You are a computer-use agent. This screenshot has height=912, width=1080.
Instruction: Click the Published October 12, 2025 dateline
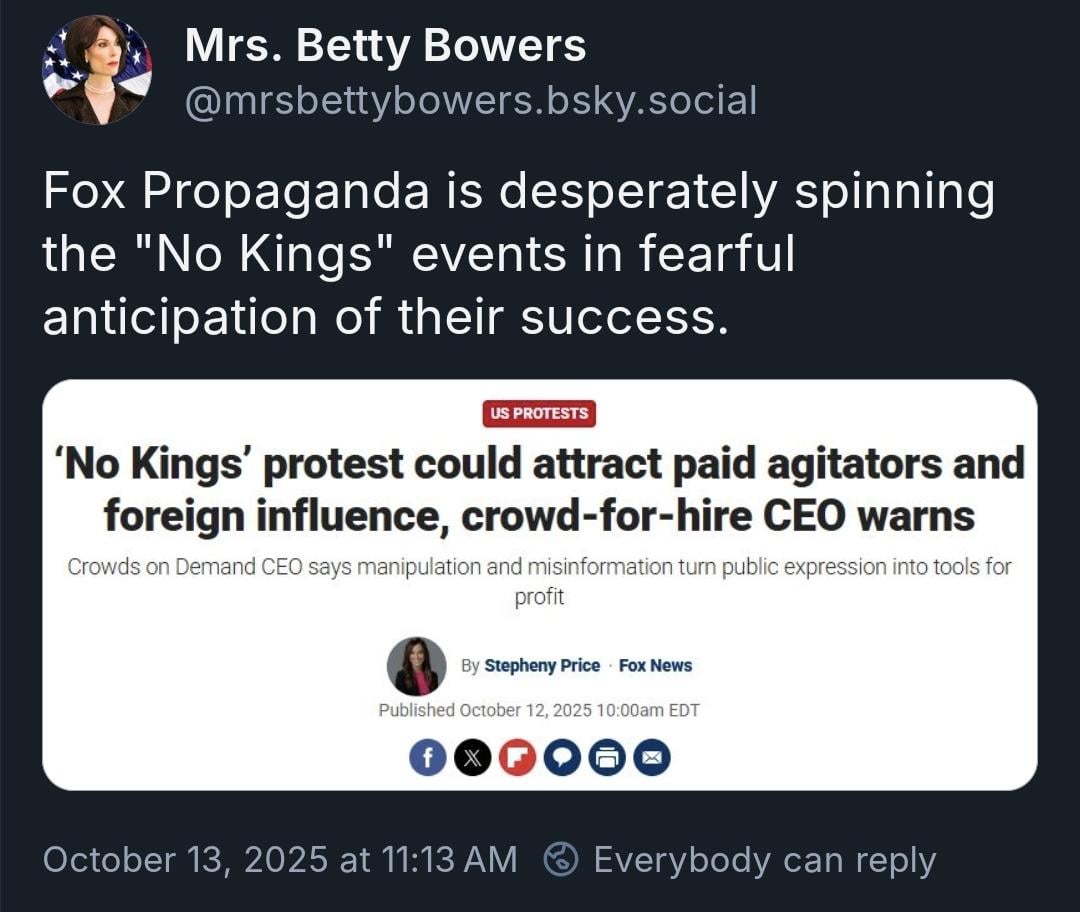[x=539, y=710]
